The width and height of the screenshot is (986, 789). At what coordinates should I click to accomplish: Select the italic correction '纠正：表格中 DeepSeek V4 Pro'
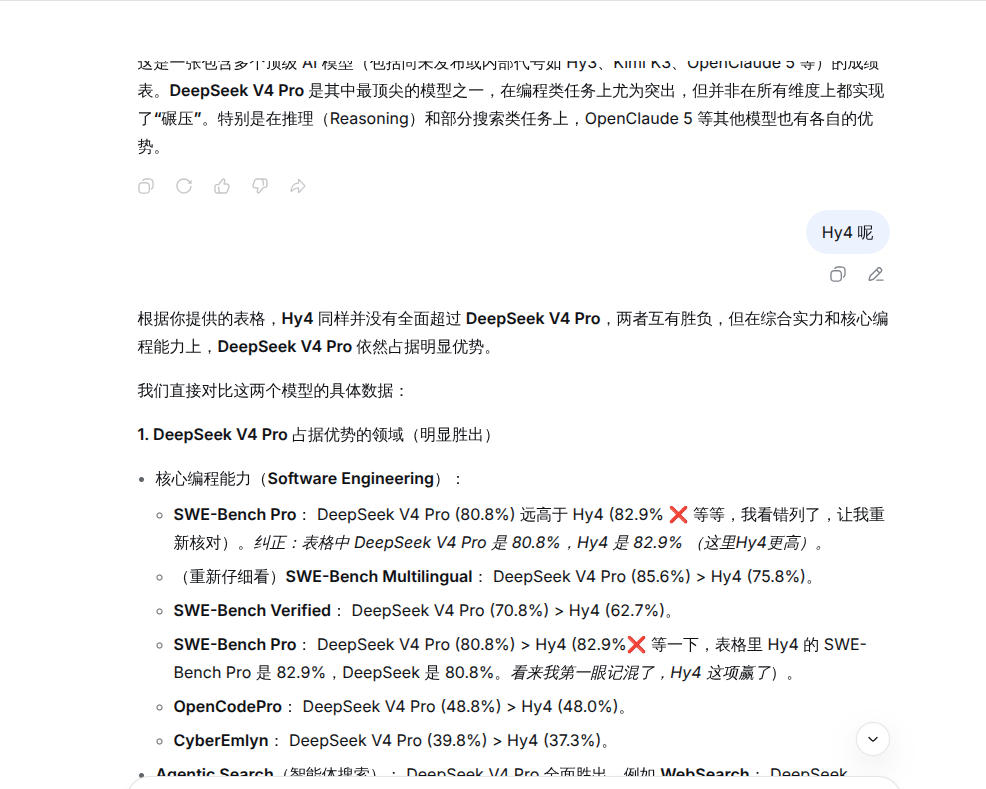click(370, 543)
